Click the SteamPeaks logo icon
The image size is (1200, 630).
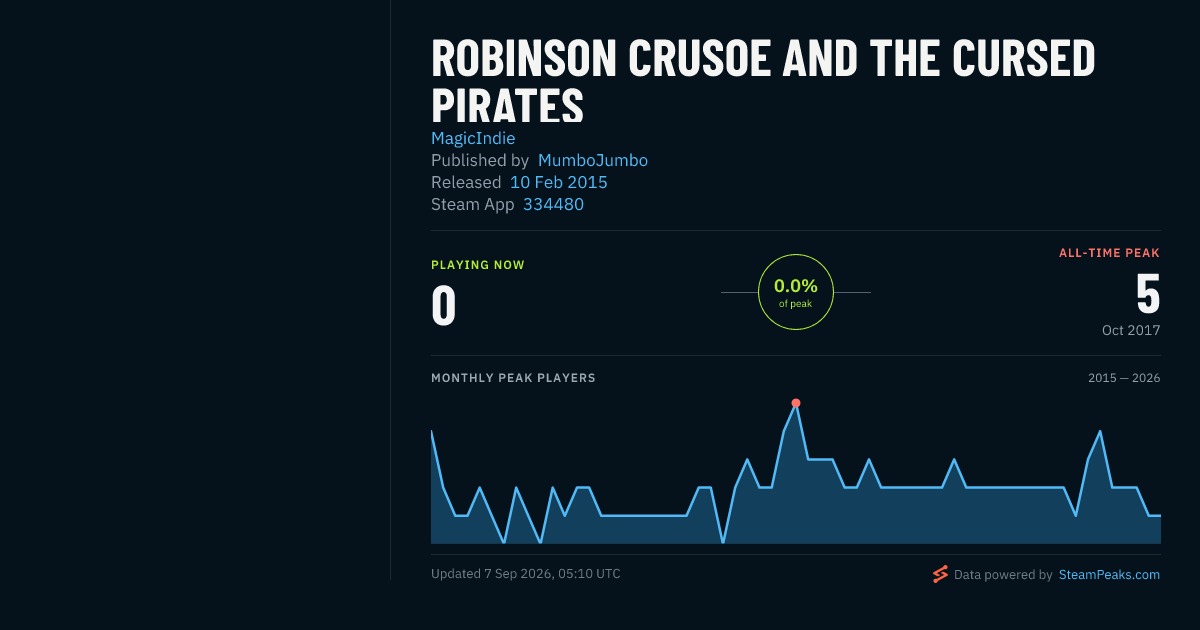[x=940, y=574]
